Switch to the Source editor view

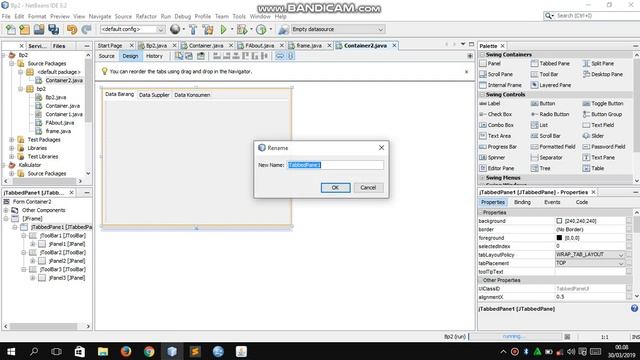(107, 56)
